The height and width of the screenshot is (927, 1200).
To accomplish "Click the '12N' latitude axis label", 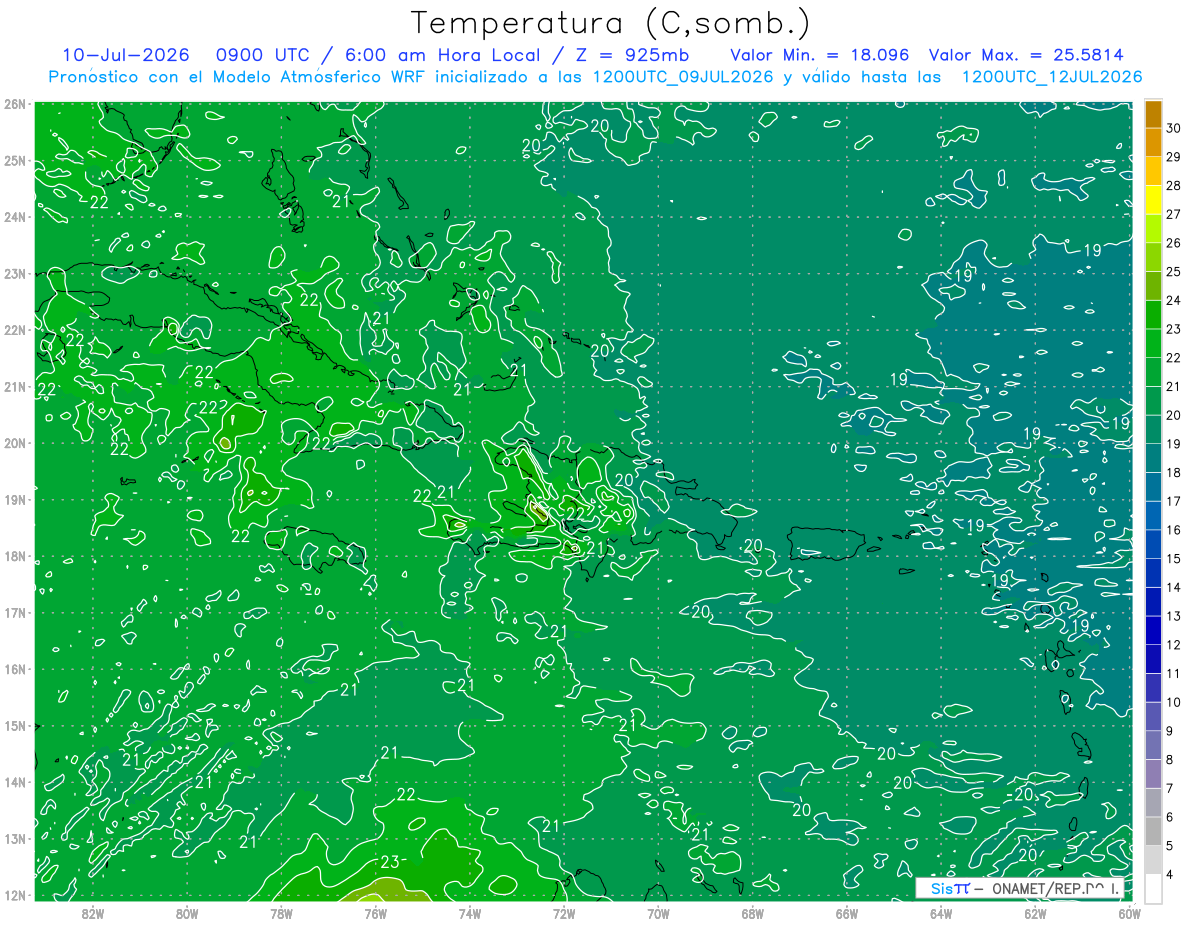I will 15,895.
